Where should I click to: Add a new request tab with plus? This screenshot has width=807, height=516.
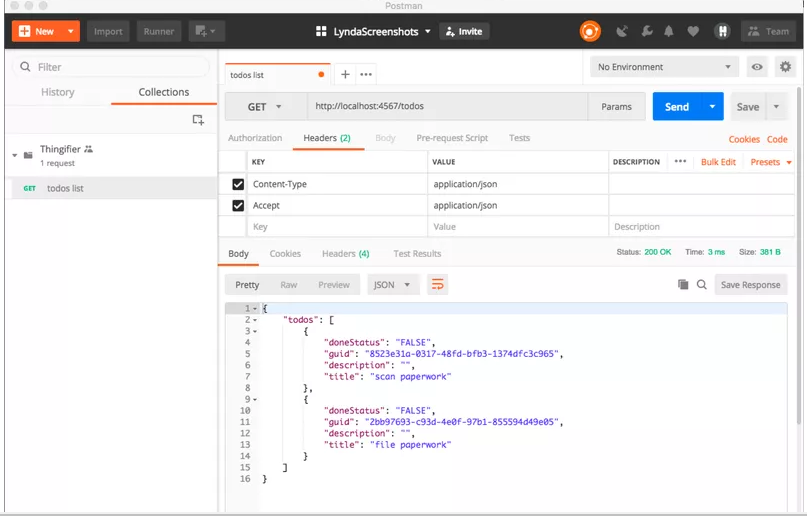pyautogui.click(x=345, y=75)
